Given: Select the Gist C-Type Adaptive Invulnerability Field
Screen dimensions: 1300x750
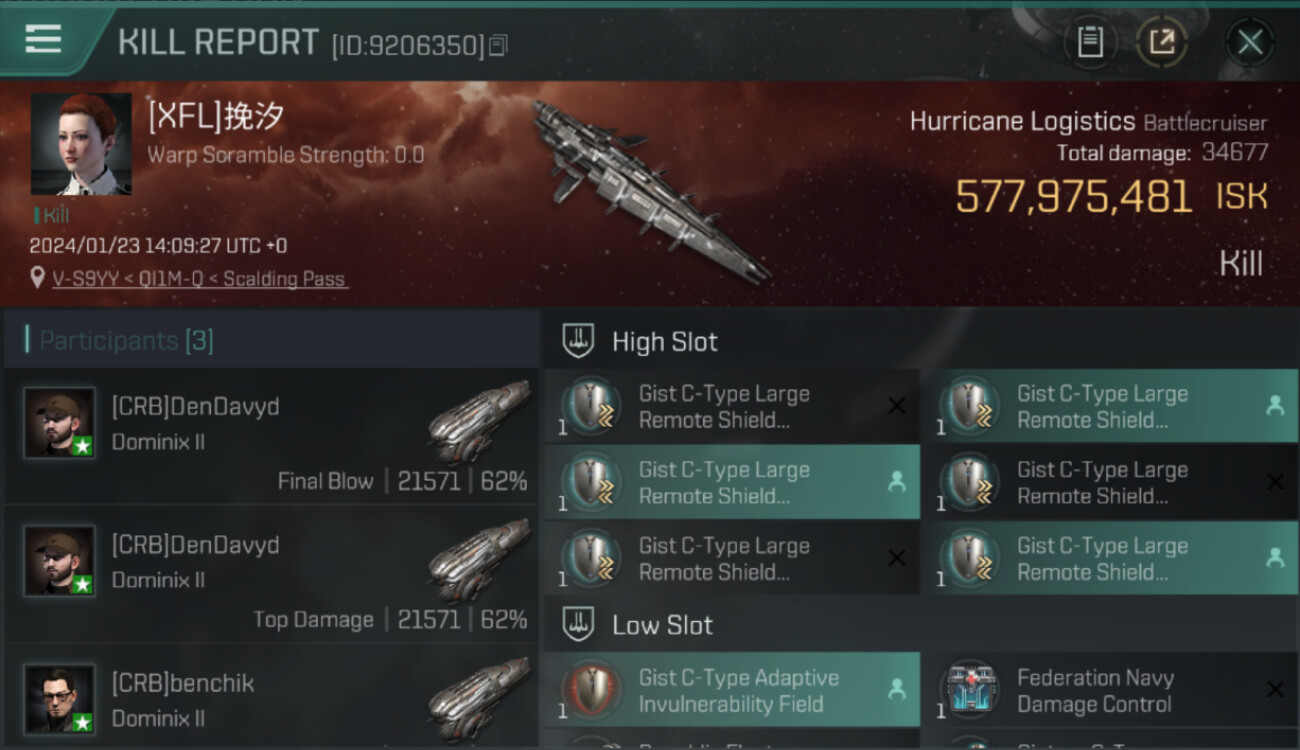Looking at the screenshot, I should point(733,690).
